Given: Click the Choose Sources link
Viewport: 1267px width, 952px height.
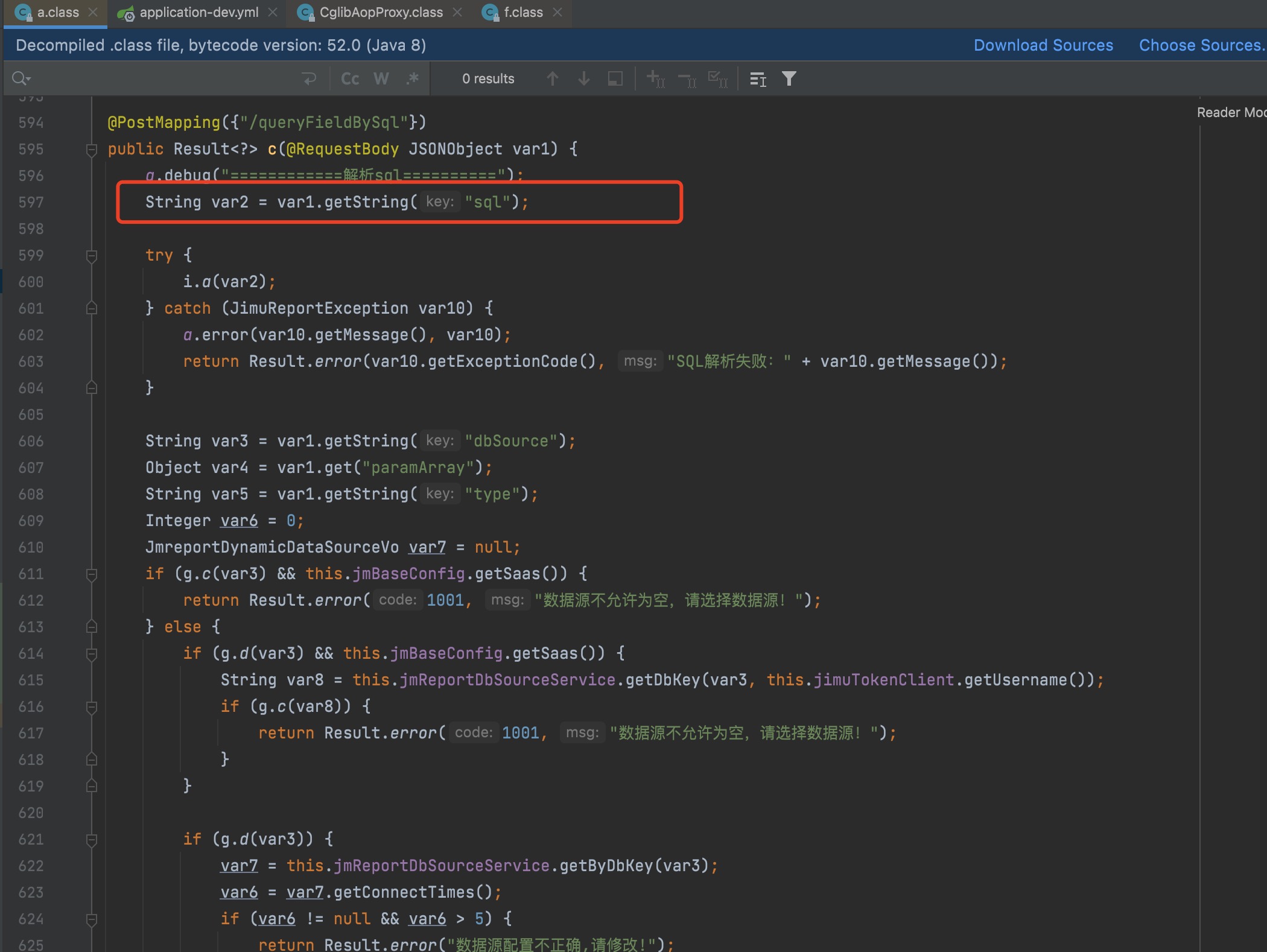Looking at the screenshot, I should click(x=1201, y=45).
